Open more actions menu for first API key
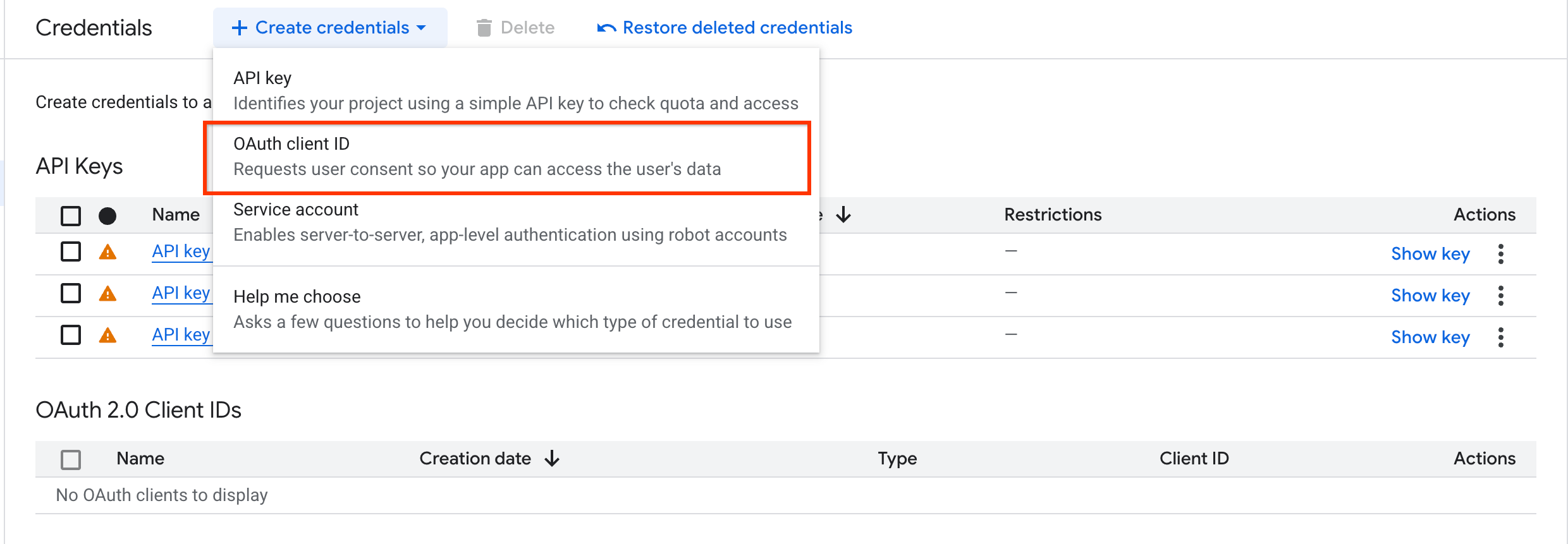This screenshot has width=1568, height=544. (1500, 254)
